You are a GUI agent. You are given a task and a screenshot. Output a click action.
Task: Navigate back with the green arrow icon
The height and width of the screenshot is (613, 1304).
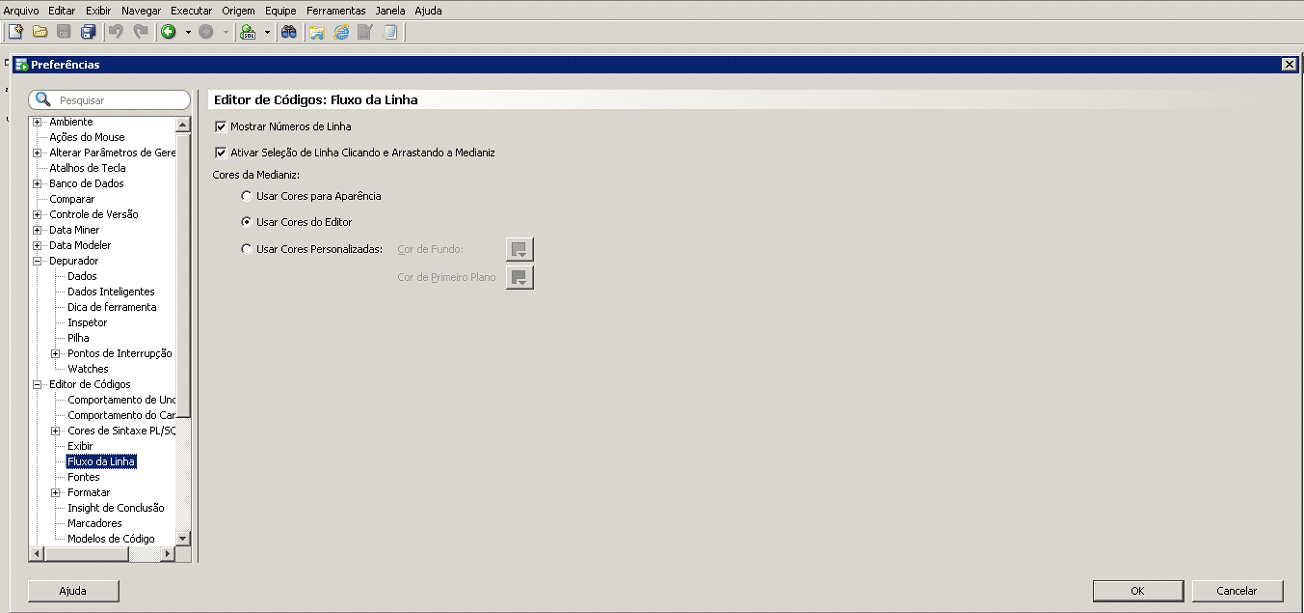(x=168, y=32)
